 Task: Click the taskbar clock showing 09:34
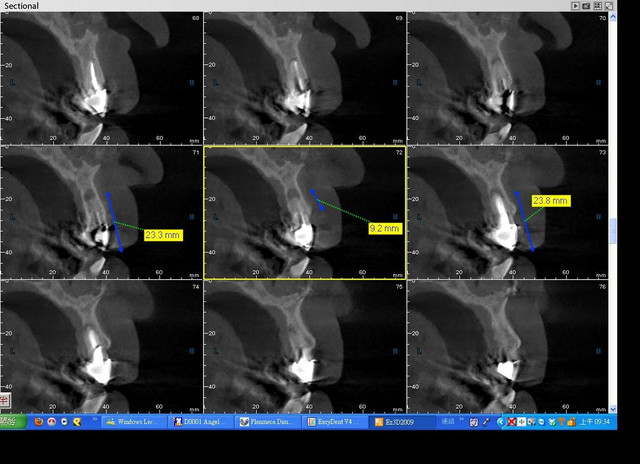[595, 422]
